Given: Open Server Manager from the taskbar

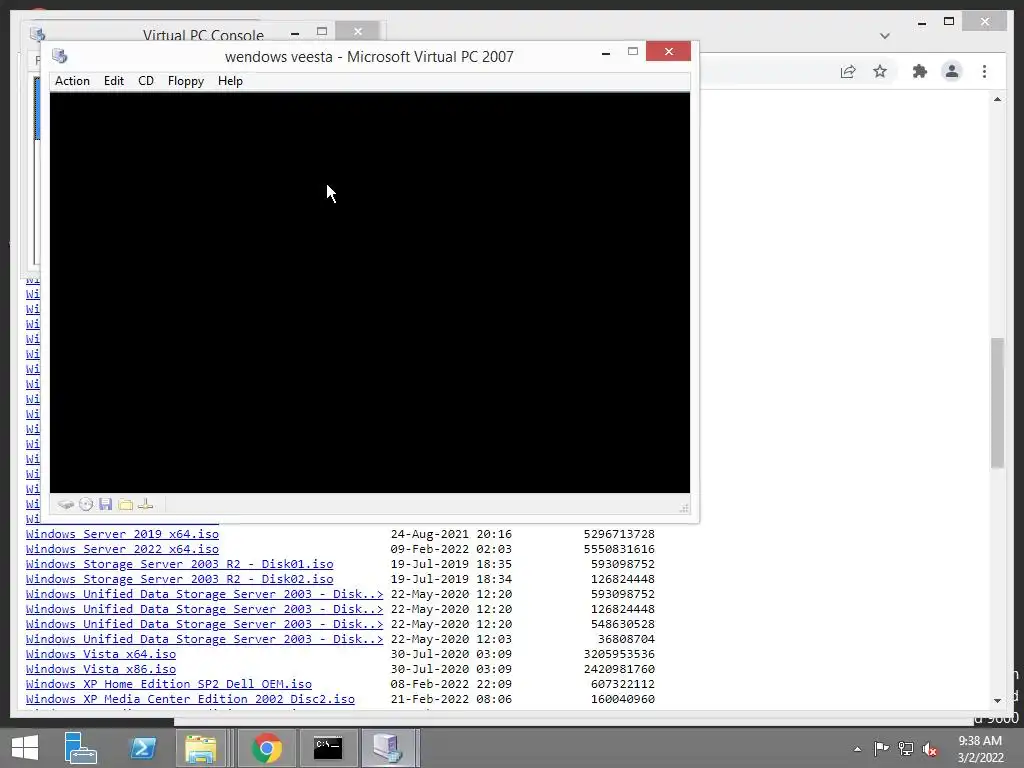Looking at the screenshot, I should (80, 748).
